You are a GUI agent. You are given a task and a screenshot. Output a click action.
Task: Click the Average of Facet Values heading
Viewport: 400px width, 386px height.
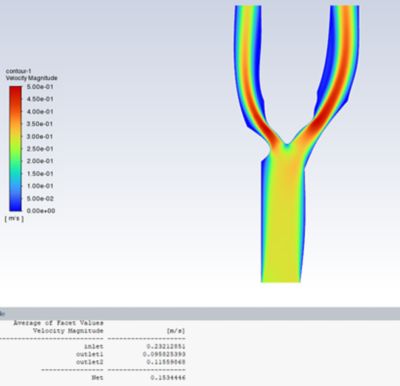pyautogui.click(x=58, y=323)
